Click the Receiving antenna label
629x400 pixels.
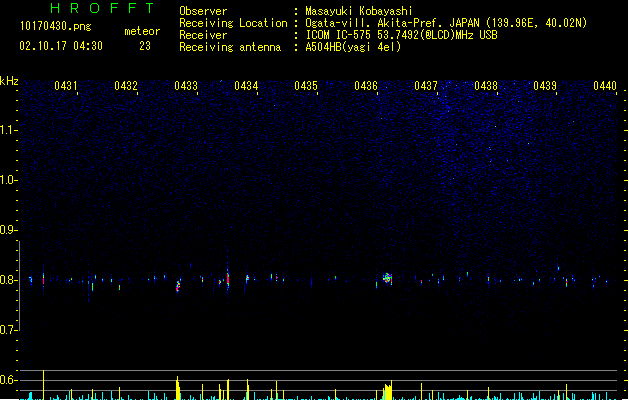(230, 47)
